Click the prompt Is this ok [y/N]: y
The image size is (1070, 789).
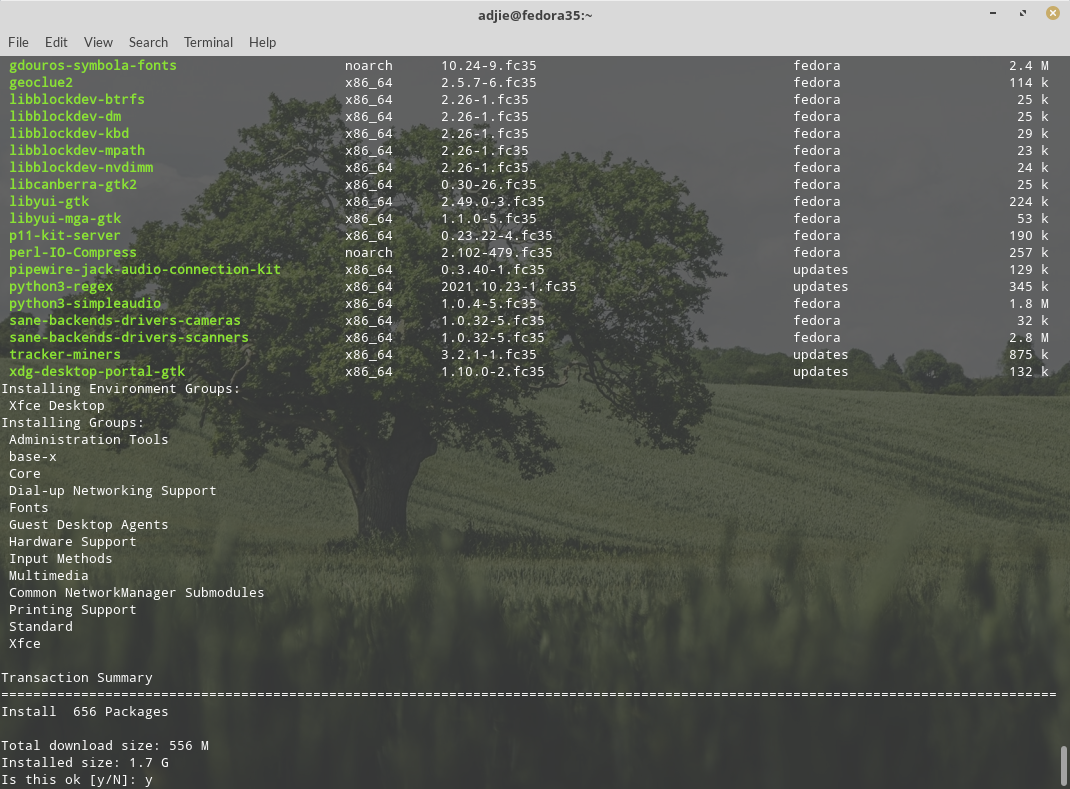(77, 780)
